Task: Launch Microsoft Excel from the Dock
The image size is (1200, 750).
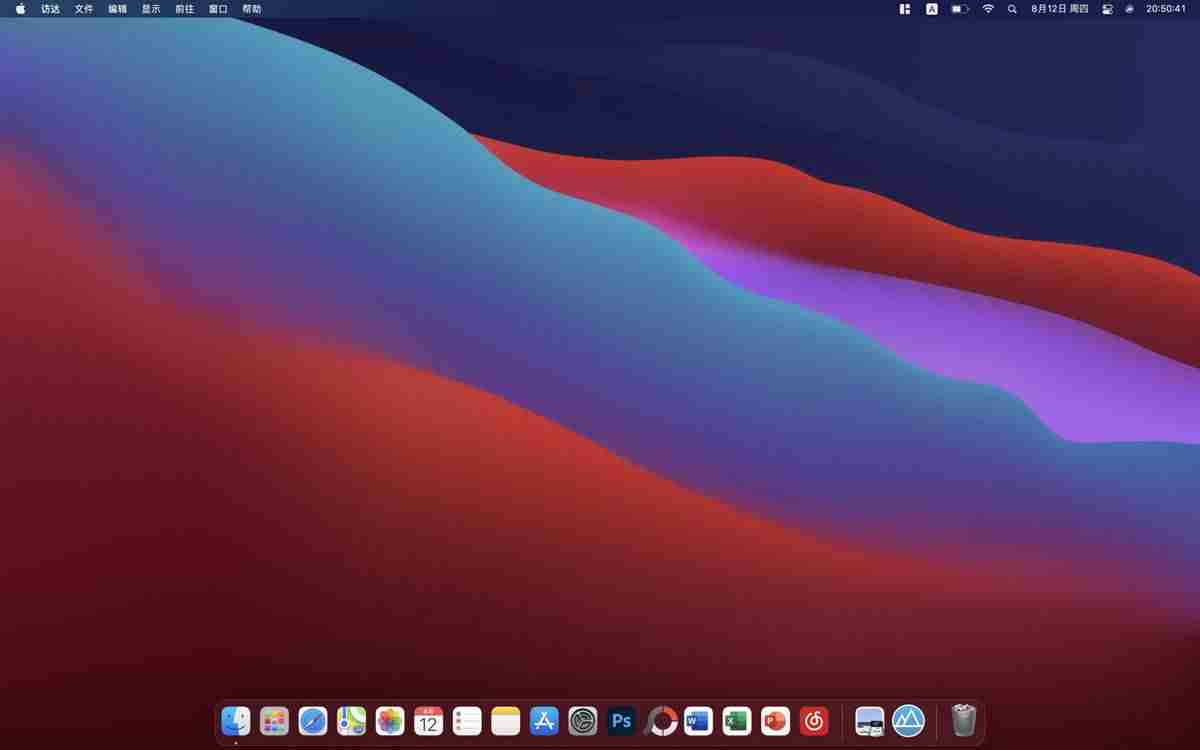Action: [x=737, y=720]
